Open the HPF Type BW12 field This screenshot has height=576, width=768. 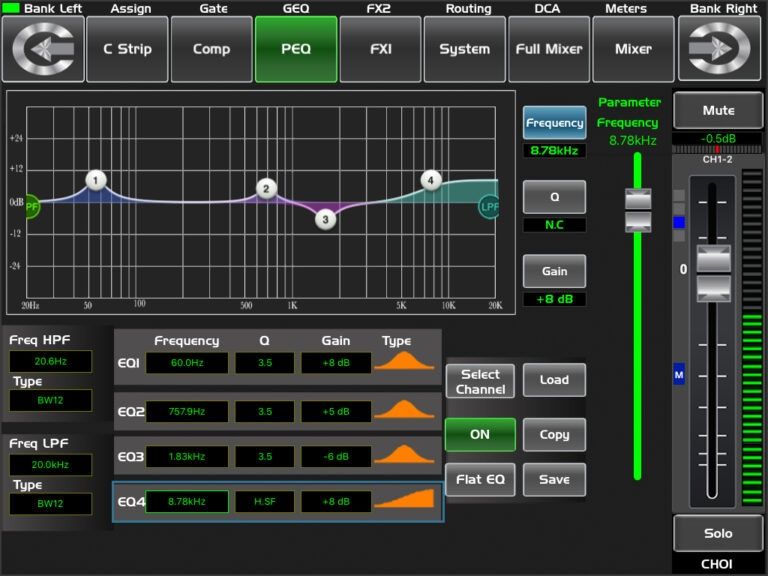[50, 400]
